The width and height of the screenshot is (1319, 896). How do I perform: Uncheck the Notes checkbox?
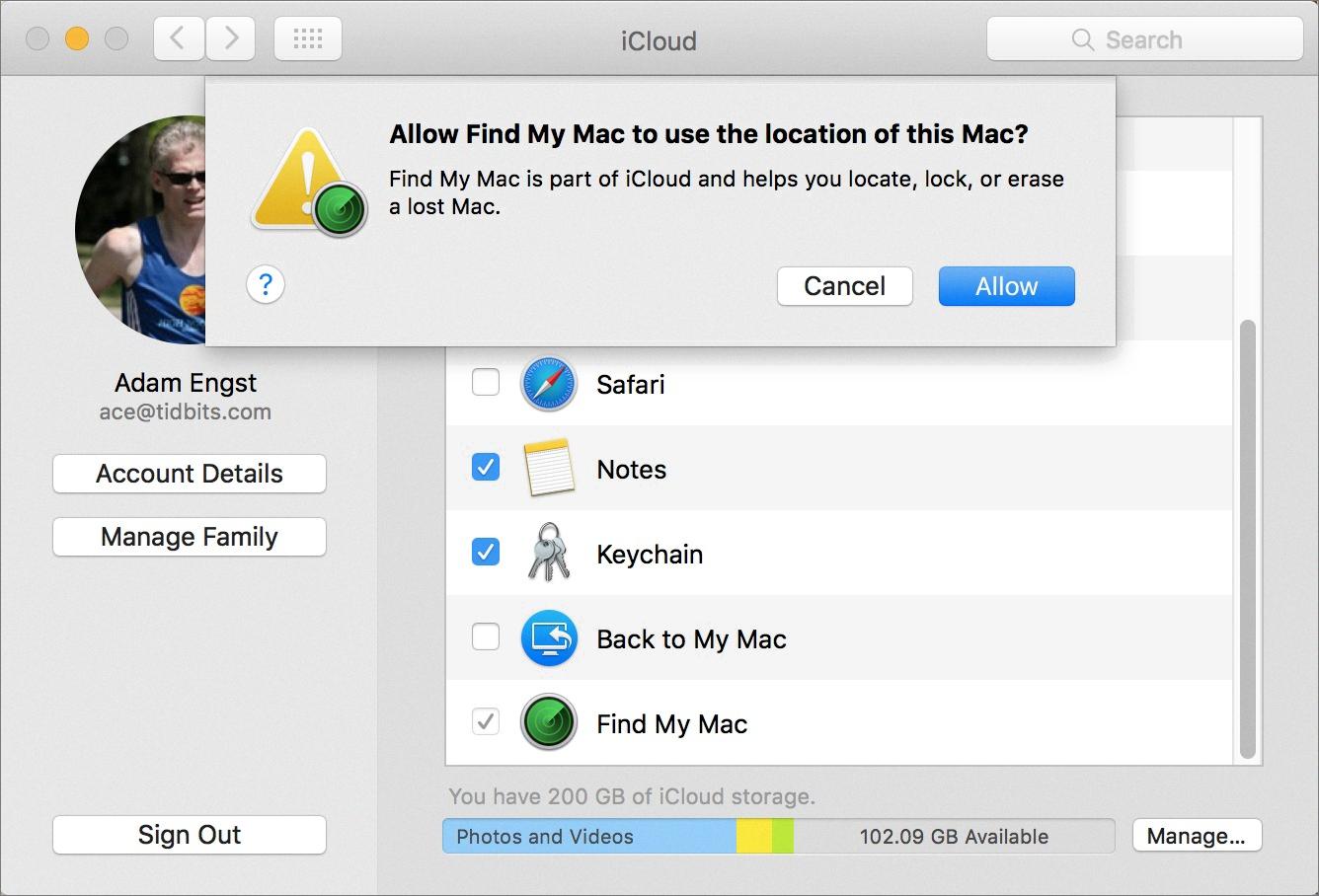(x=486, y=467)
